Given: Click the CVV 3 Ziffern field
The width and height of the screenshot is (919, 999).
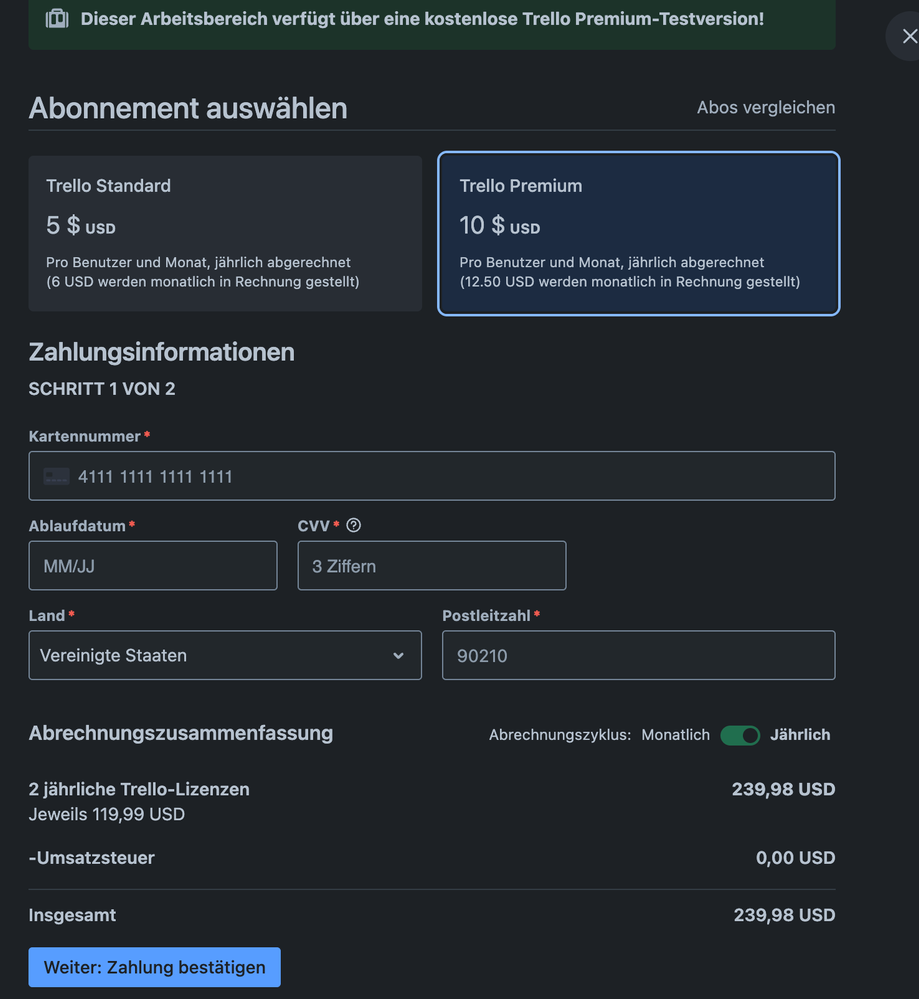Looking at the screenshot, I should coord(431,566).
